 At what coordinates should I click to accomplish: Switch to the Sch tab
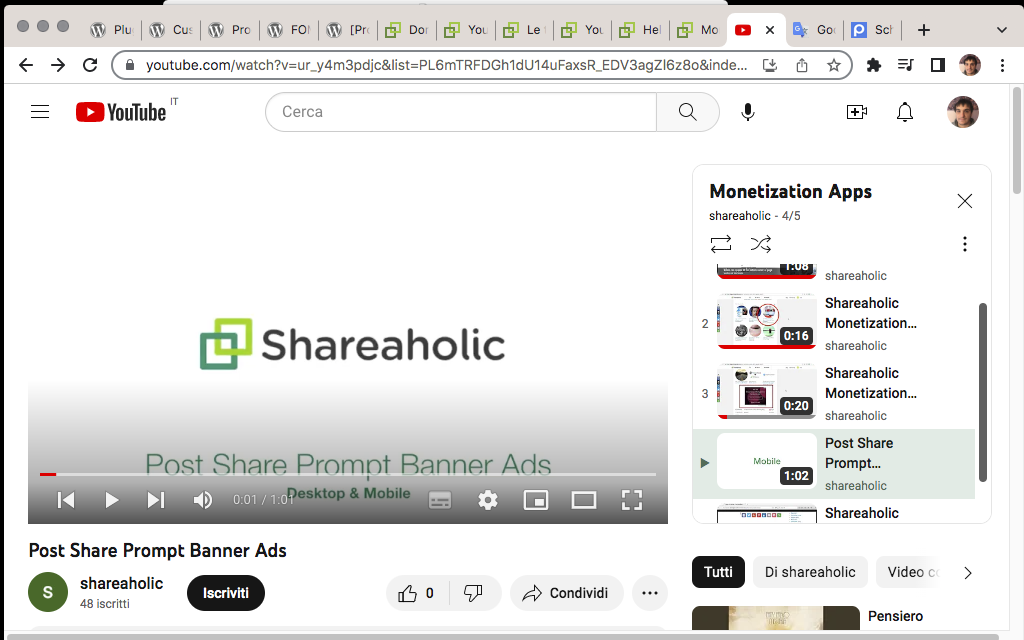coord(872,30)
